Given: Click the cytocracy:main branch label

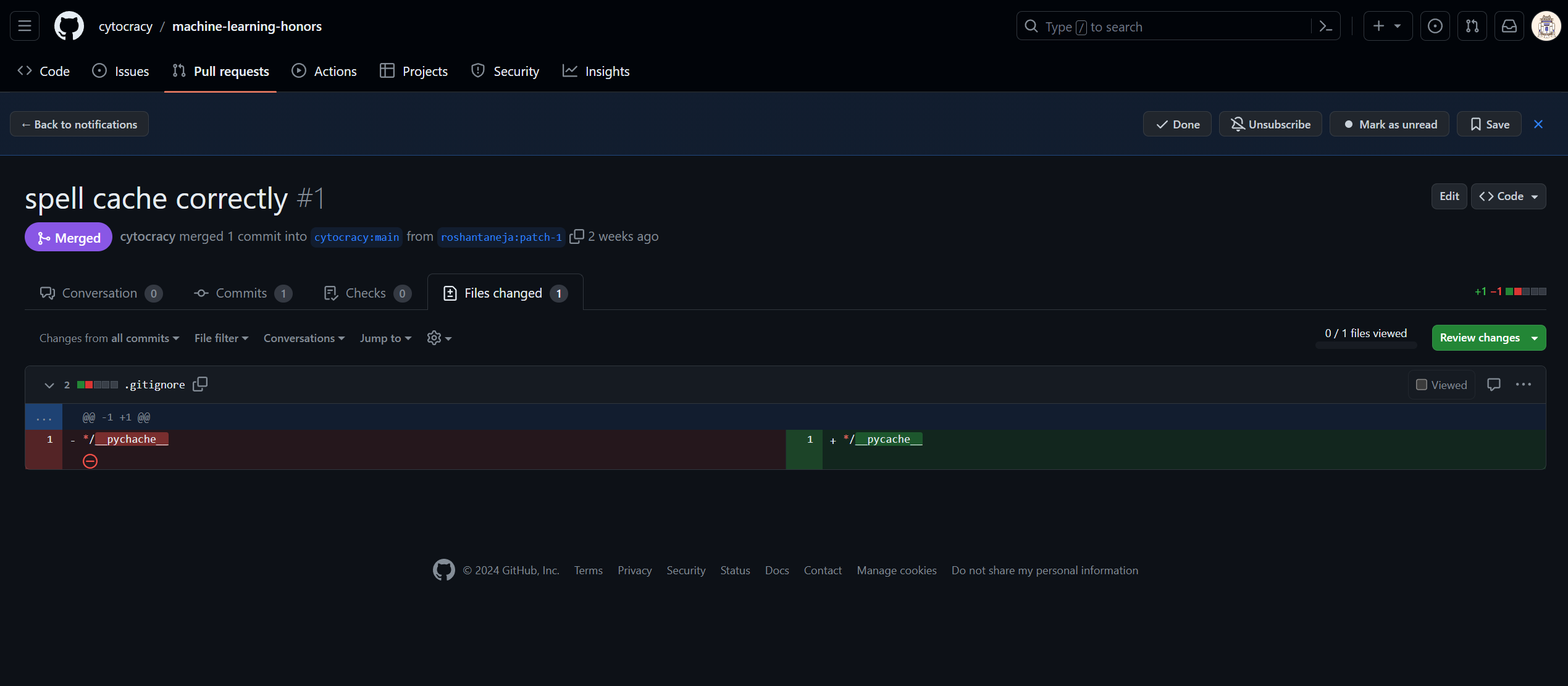Looking at the screenshot, I should coord(356,237).
